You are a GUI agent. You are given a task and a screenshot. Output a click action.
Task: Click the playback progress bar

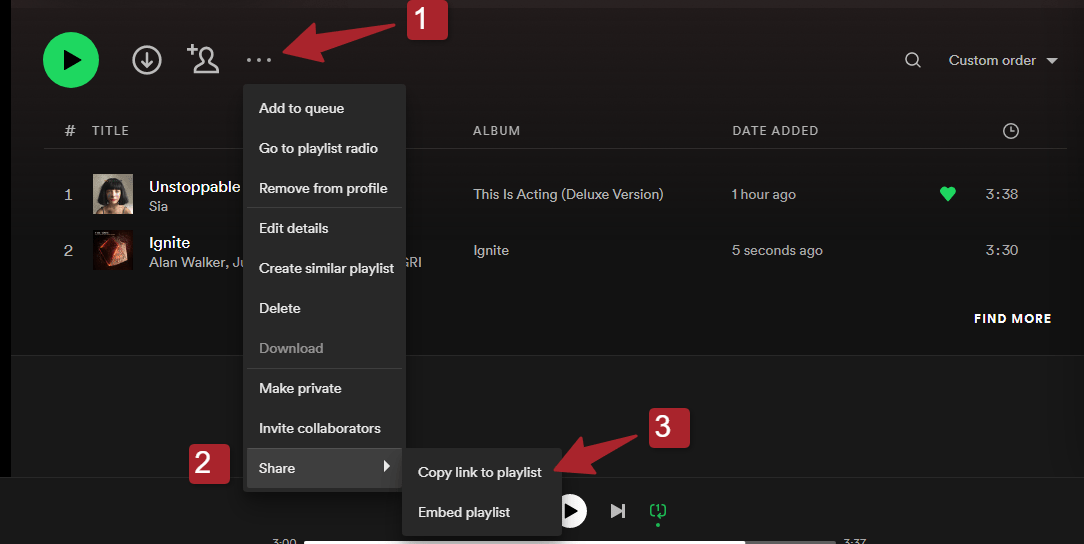pyautogui.click(x=570, y=542)
